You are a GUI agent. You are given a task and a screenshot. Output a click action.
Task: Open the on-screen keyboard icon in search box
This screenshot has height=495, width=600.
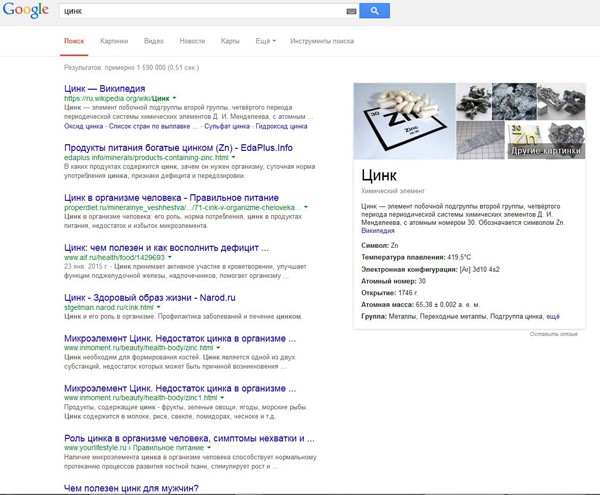(x=351, y=11)
